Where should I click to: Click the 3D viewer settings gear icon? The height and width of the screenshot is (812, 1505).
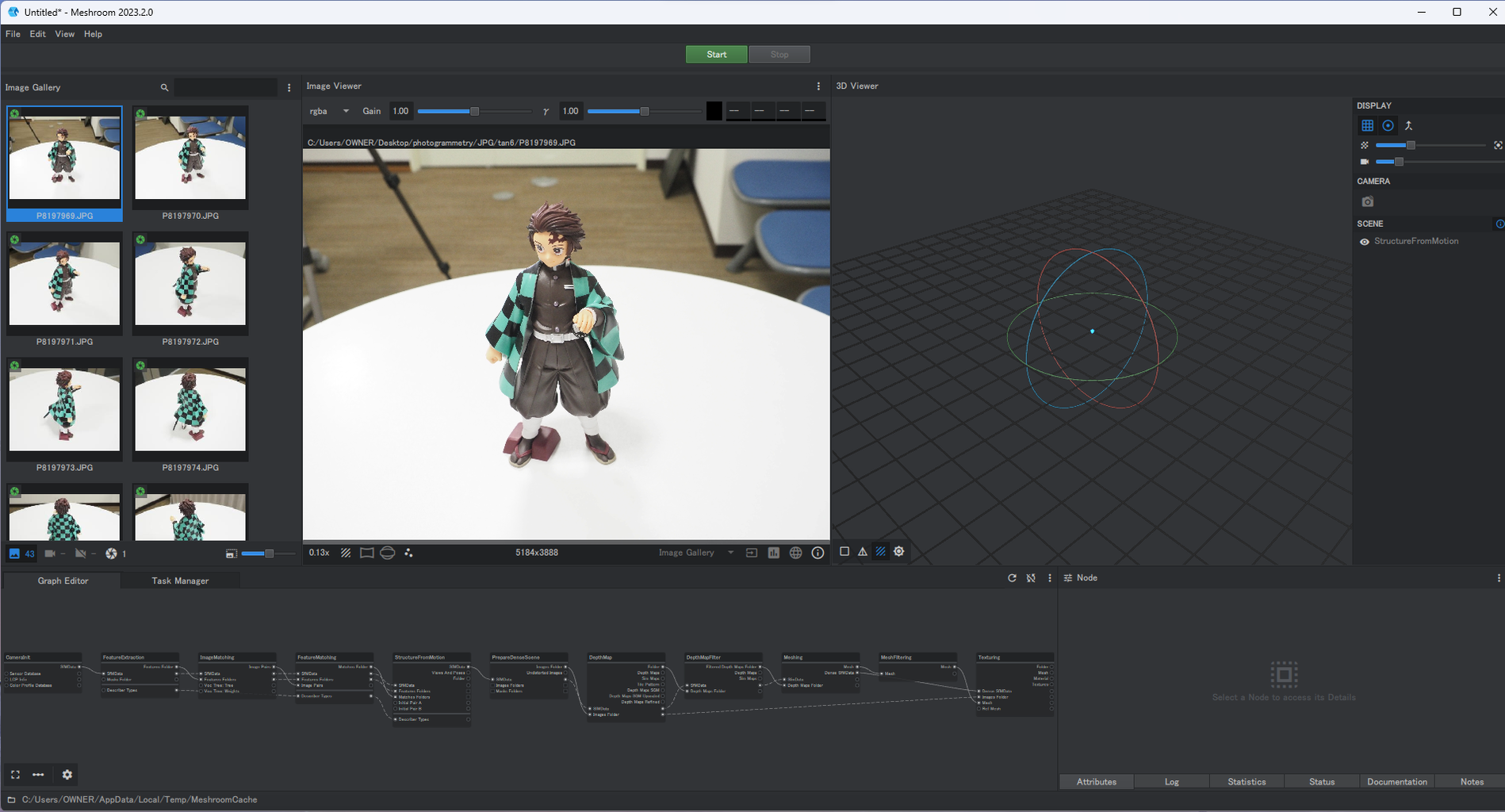tap(898, 551)
